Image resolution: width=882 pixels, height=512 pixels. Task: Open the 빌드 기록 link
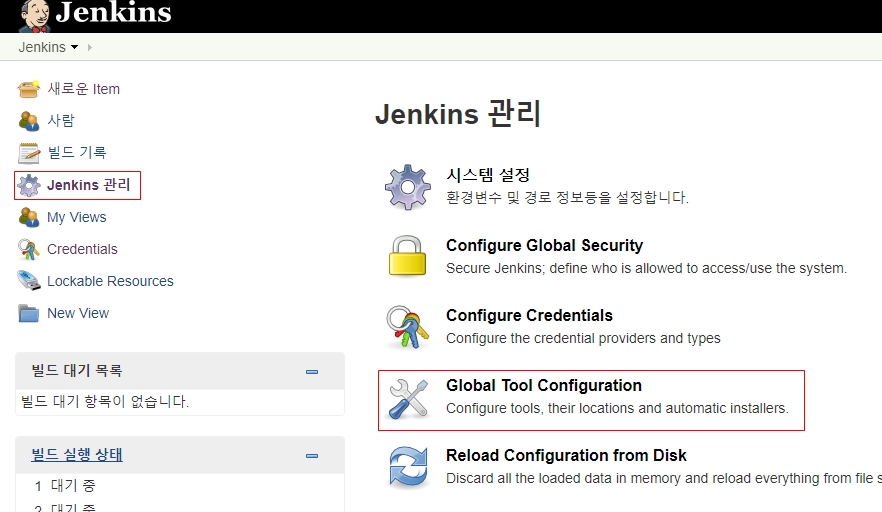tap(77, 152)
